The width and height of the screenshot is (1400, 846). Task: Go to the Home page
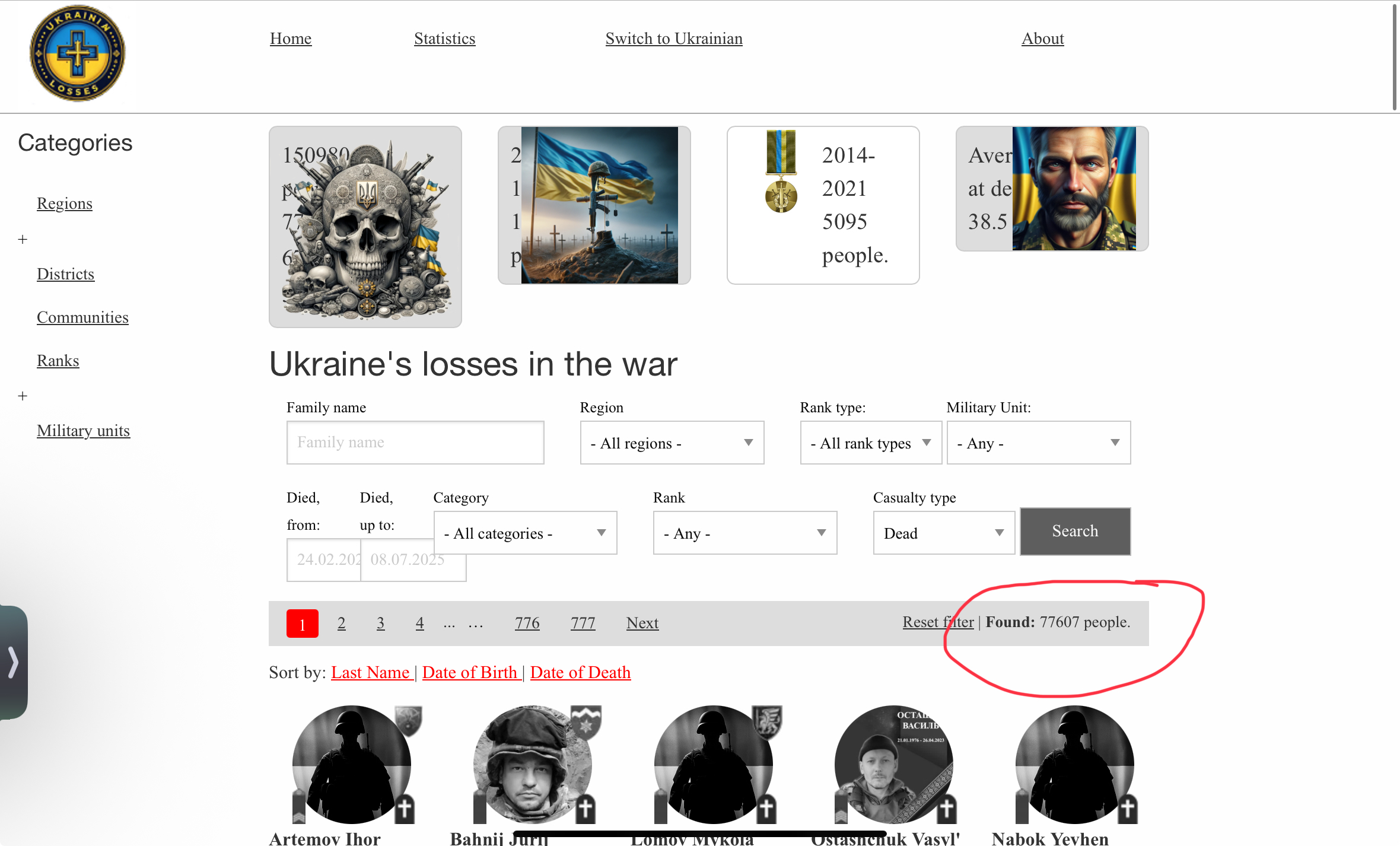(x=291, y=39)
